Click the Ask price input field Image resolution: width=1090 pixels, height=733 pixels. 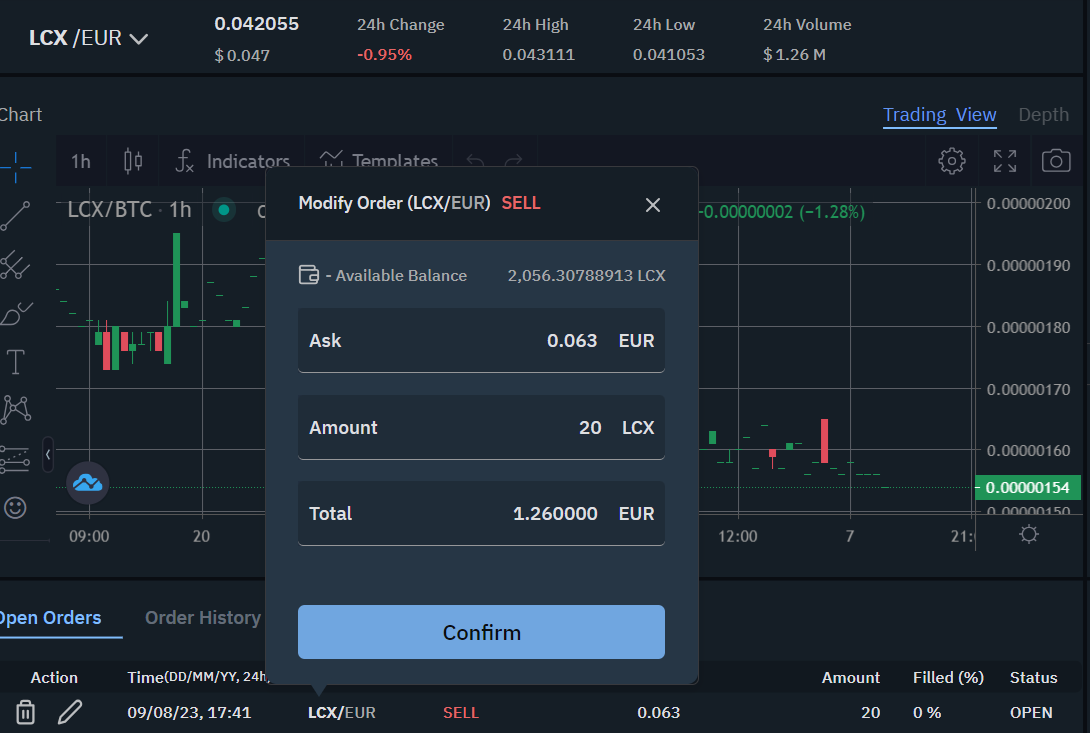pyautogui.click(x=481, y=341)
